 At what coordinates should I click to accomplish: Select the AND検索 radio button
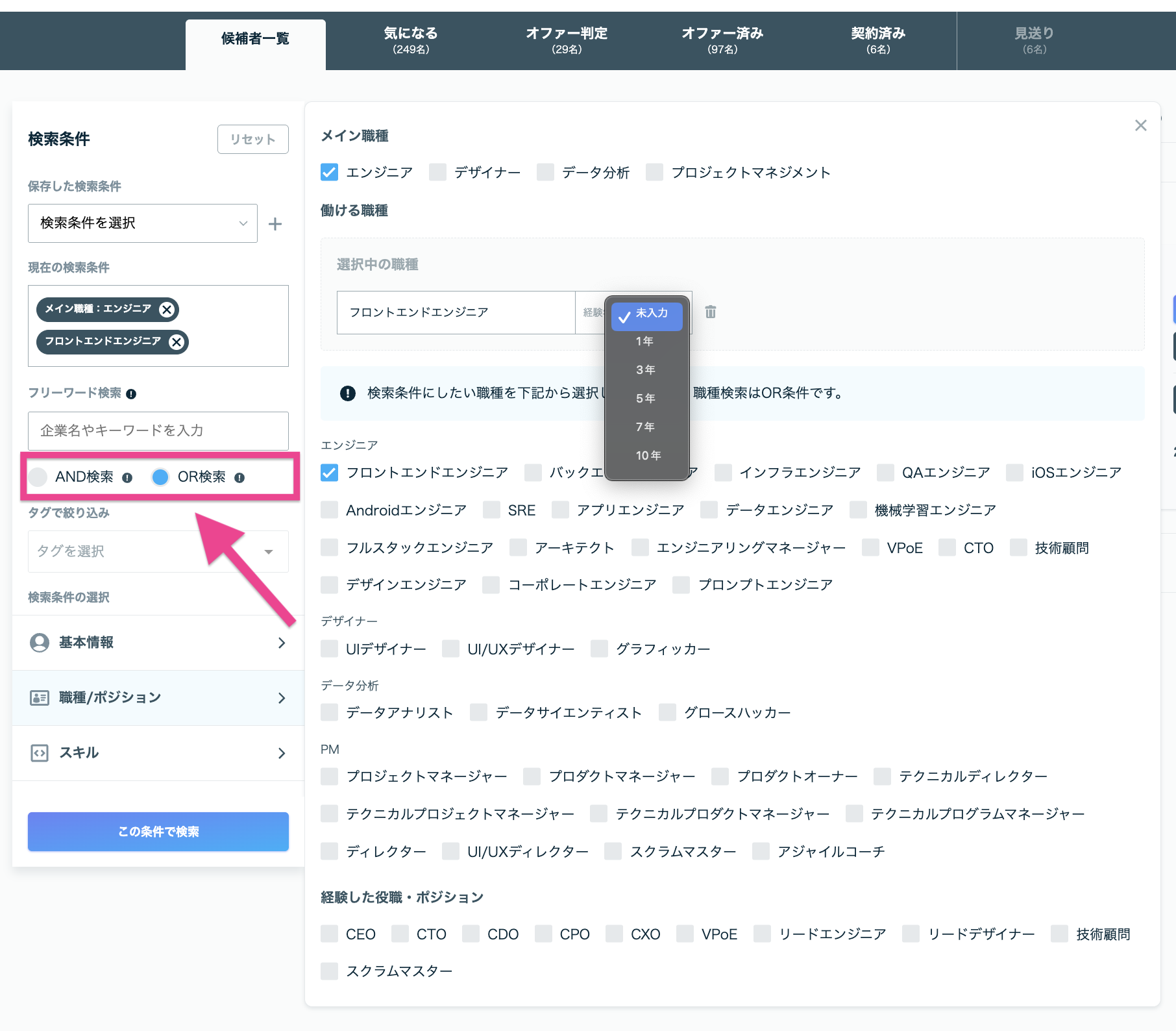[38, 477]
